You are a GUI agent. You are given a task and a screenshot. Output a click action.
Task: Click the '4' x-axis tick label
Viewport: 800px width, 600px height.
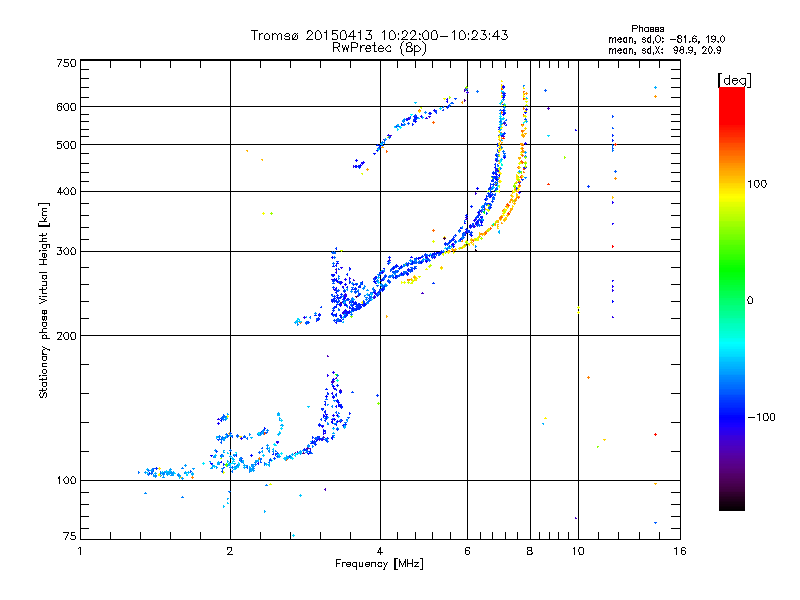pos(380,551)
